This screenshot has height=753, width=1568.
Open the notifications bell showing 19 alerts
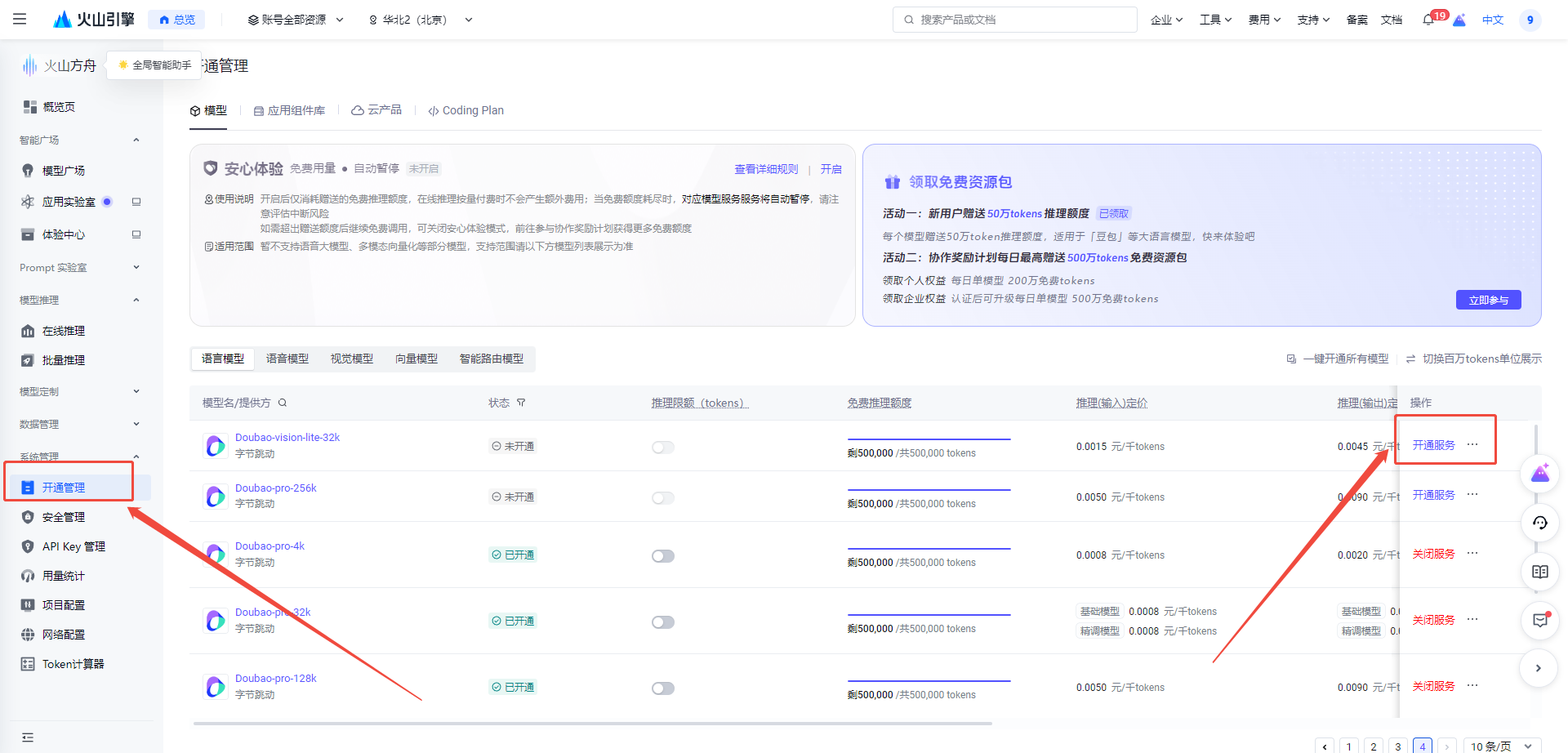1429,20
